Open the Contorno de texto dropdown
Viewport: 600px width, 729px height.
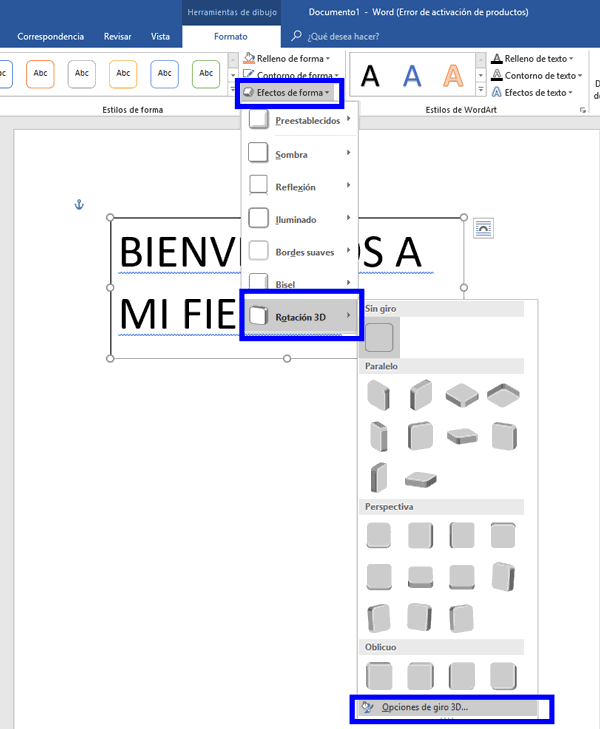click(537, 75)
